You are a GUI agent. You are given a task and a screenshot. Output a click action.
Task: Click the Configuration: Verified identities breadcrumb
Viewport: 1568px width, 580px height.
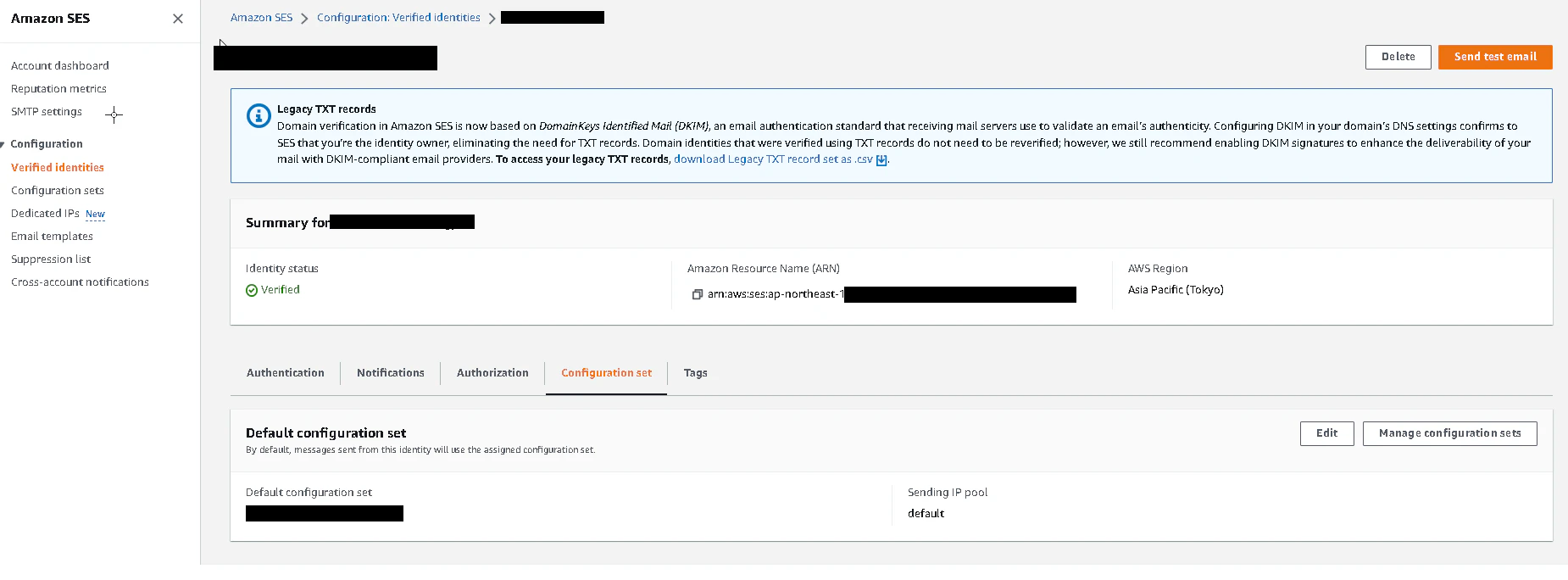[x=398, y=17]
